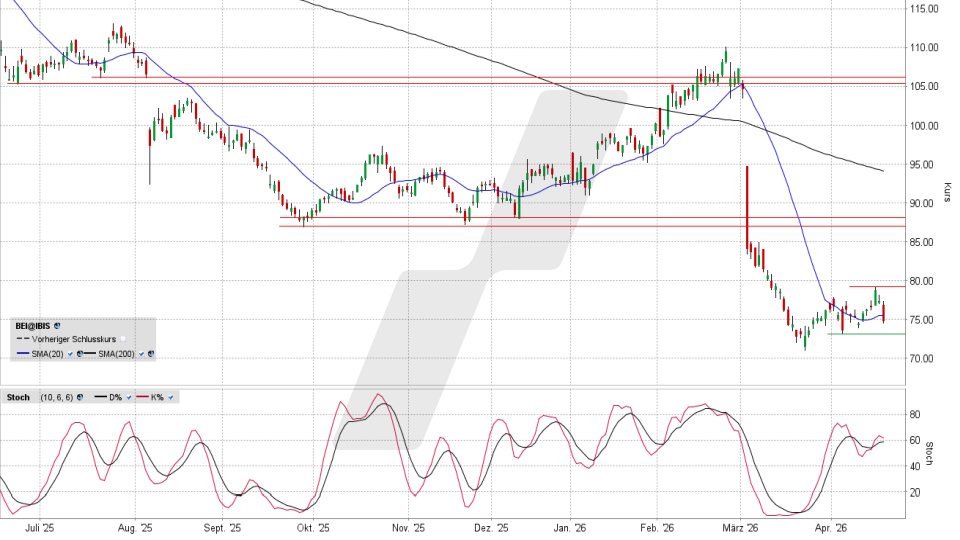Click the Kurs price axis title
This screenshot has height=540, width=960.
click(x=946, y=190)
